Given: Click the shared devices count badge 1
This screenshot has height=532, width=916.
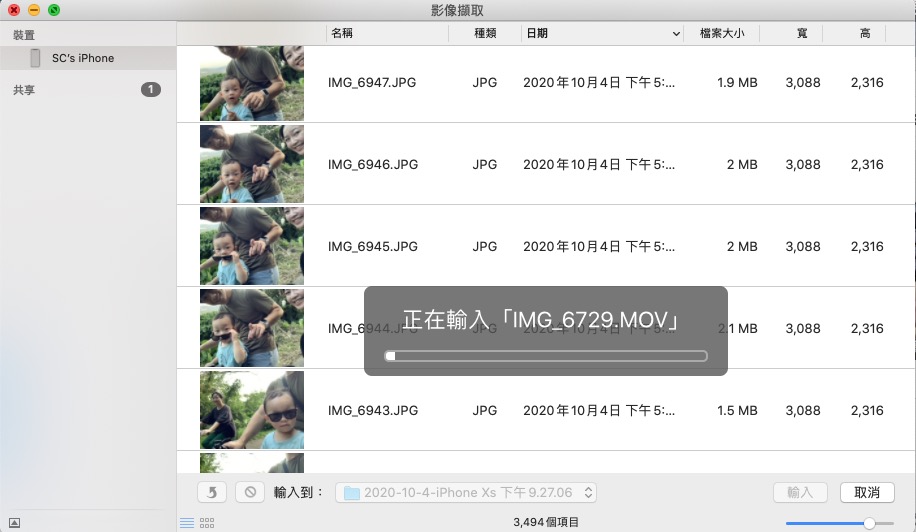Looking at the screenshot, I should [151, 89].
